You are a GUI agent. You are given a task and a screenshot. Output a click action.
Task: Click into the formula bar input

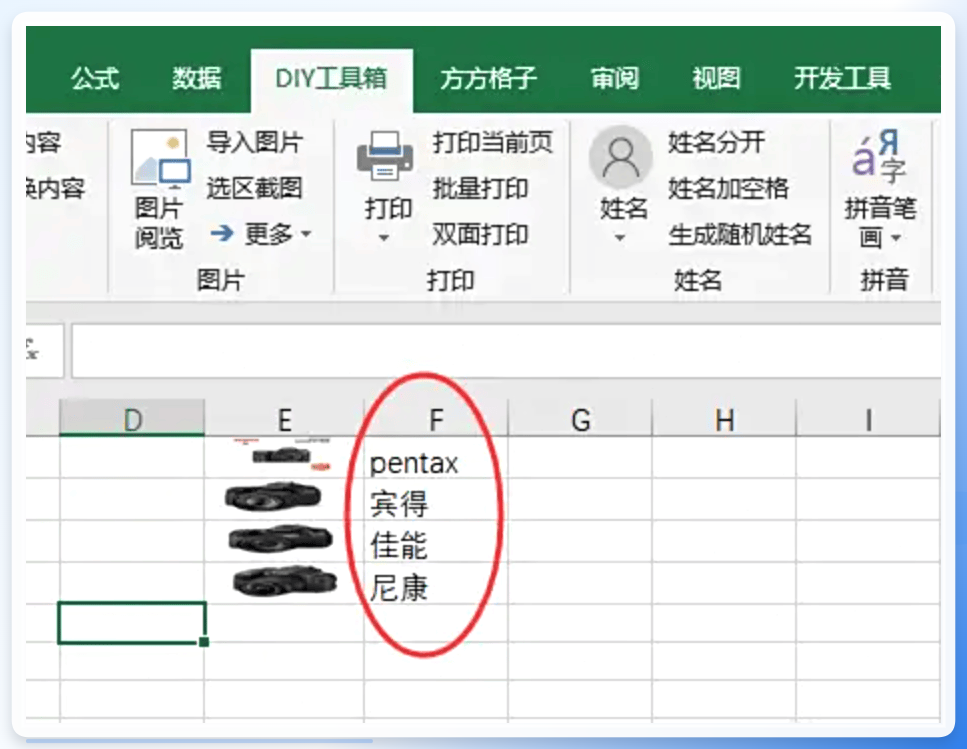(x=506, y=350)
